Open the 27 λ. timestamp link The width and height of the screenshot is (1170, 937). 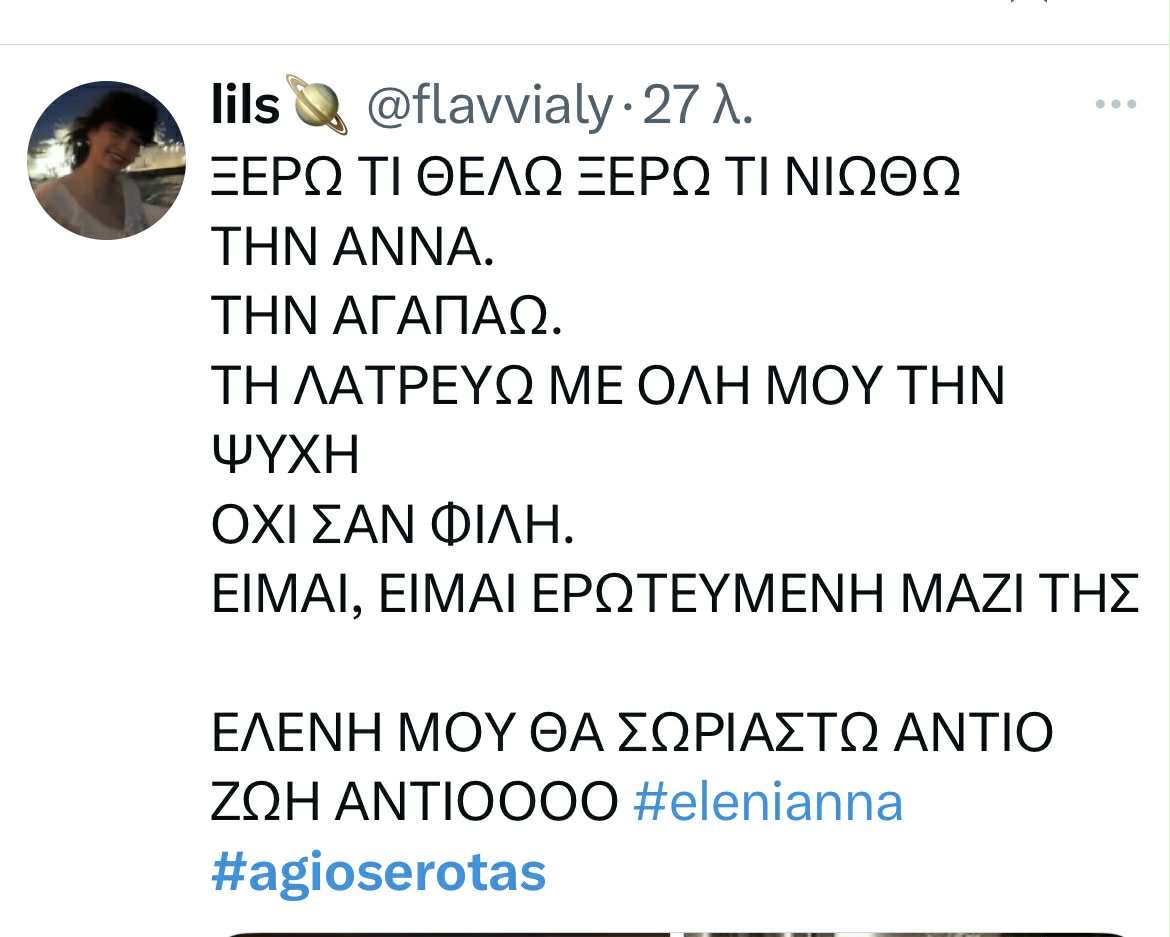pyautogui.click(x=697, y=105)
